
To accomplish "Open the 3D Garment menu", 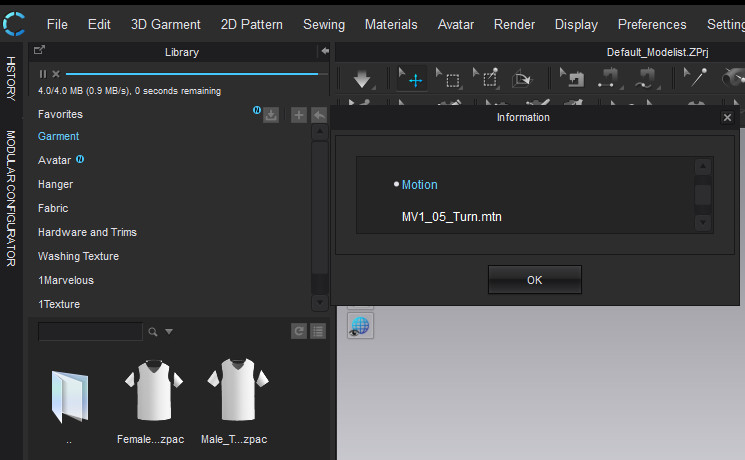I will [166, 24].
